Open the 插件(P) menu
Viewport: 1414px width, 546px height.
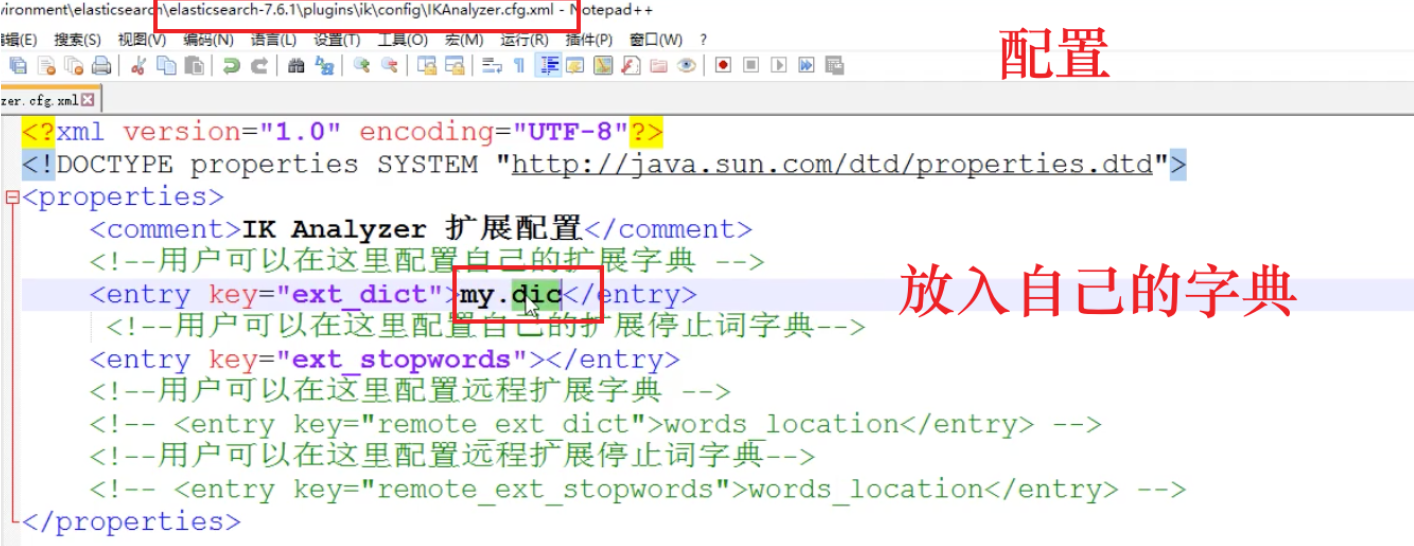tap(589, 40)
